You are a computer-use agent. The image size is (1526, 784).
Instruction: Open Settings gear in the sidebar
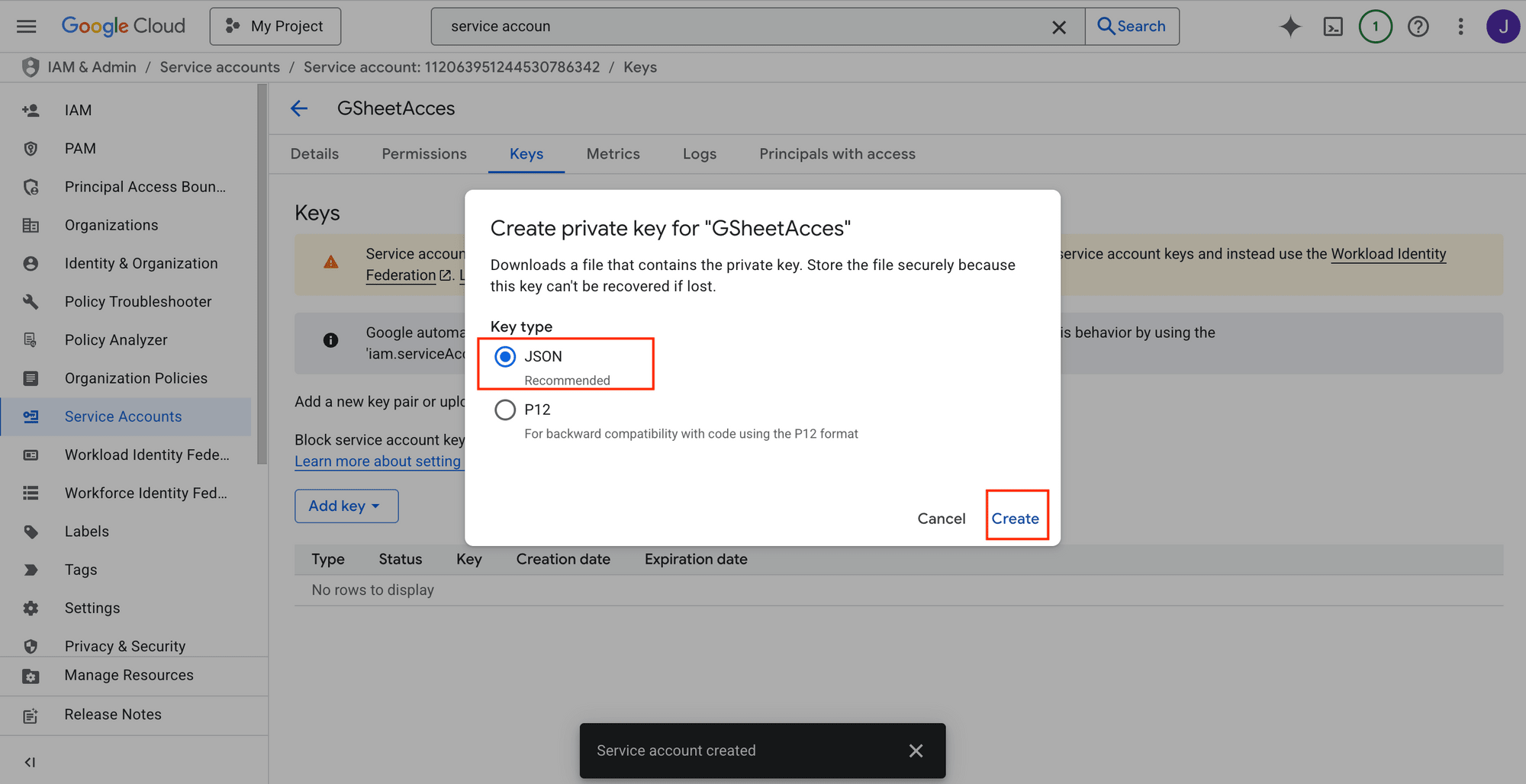(126, 608)
